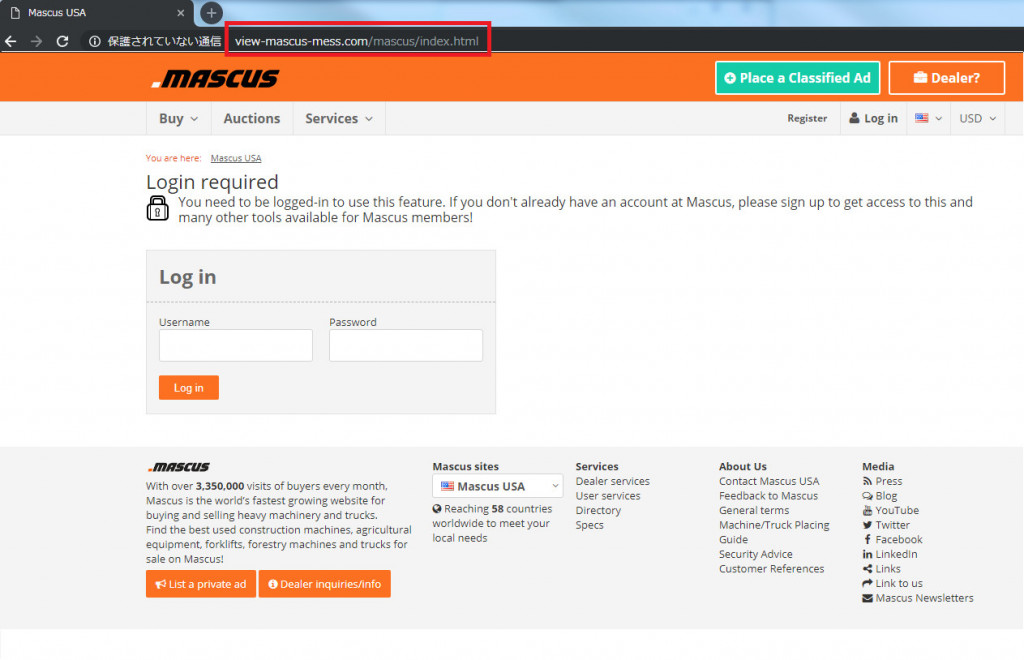The width and height of the screenshot is (1024, 660).
Task: Open the Twitter link text
Action: (893, 525)
